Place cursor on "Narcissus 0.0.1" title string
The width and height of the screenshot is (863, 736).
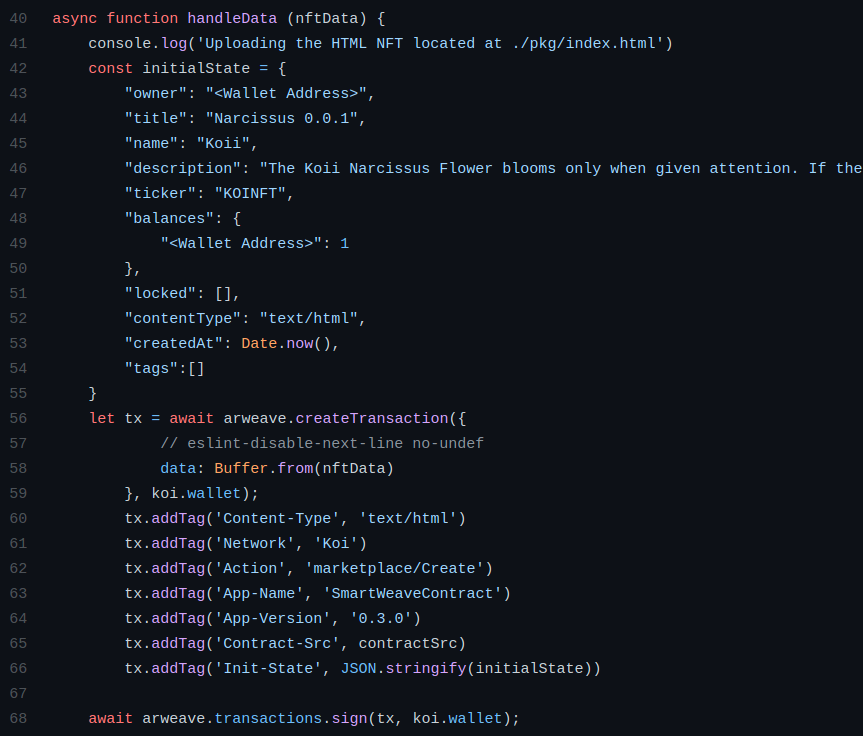coord(281,118)
